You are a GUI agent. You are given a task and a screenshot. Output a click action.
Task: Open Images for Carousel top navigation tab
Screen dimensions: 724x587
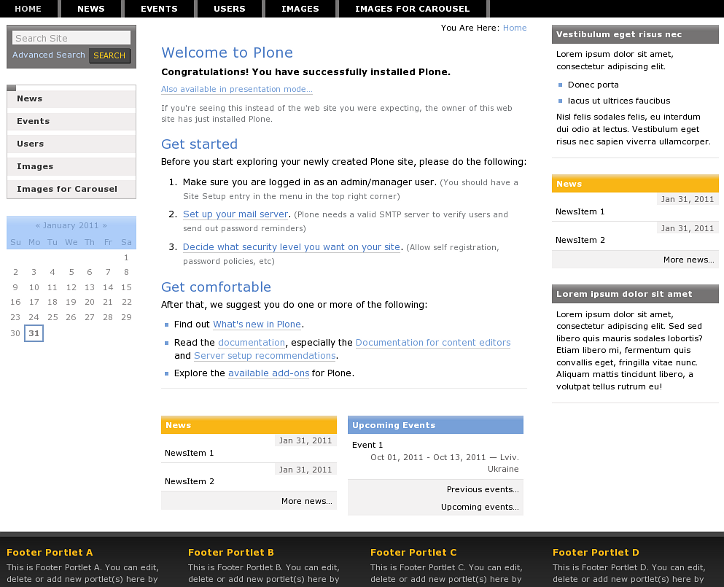point(412,9)
